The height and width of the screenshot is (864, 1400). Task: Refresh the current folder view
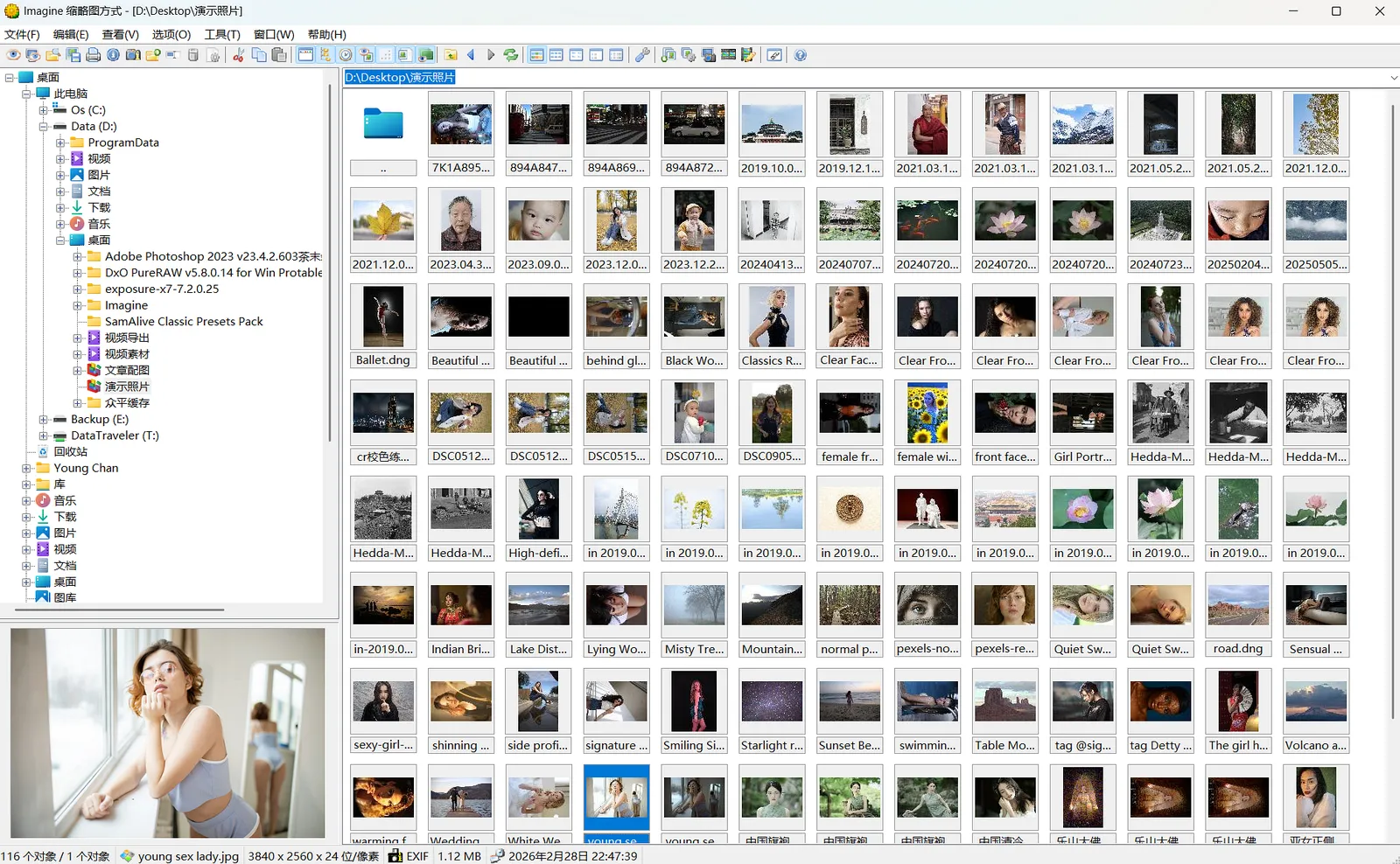click(511, 54)
